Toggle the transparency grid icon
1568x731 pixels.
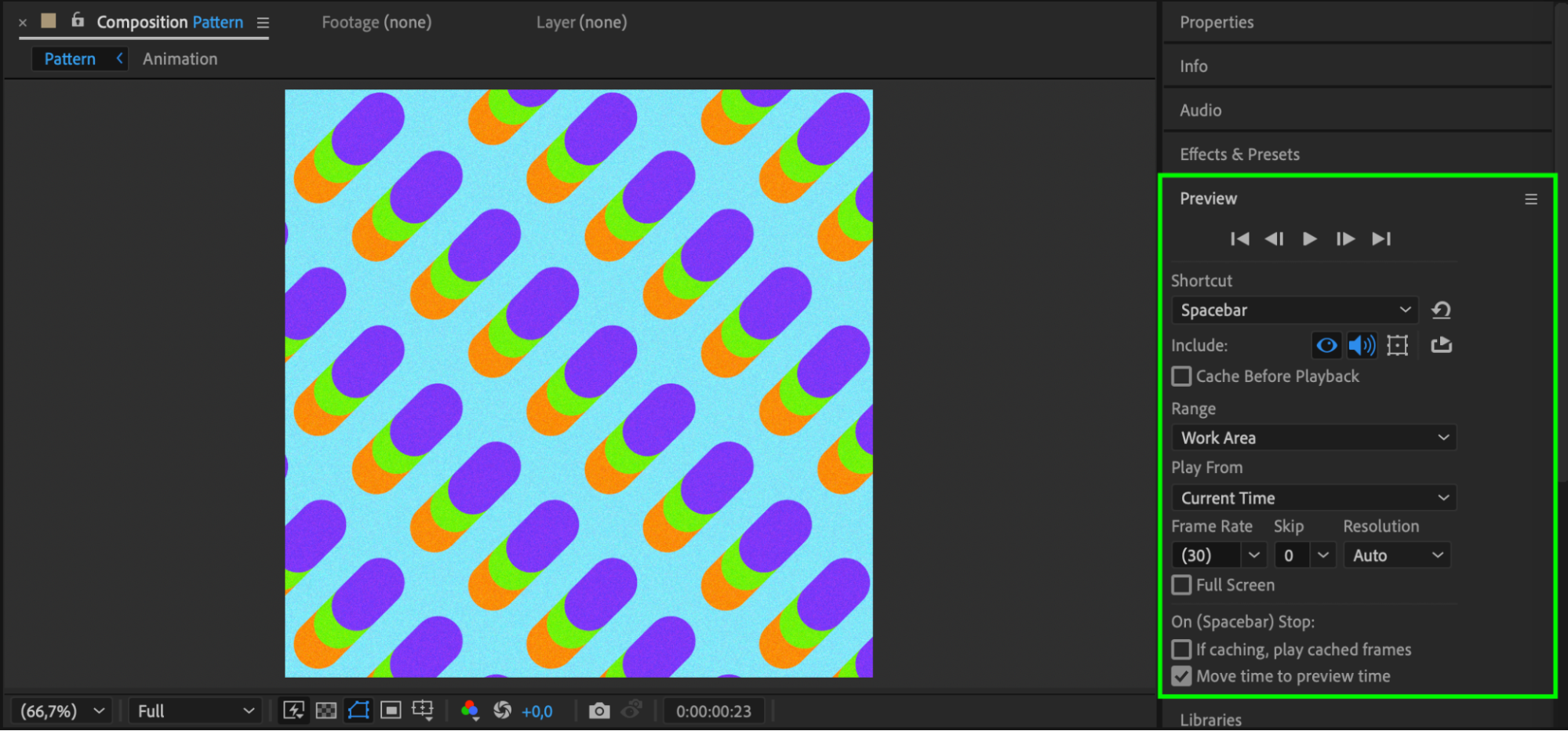pyautogui.click(x=326, y=711)
